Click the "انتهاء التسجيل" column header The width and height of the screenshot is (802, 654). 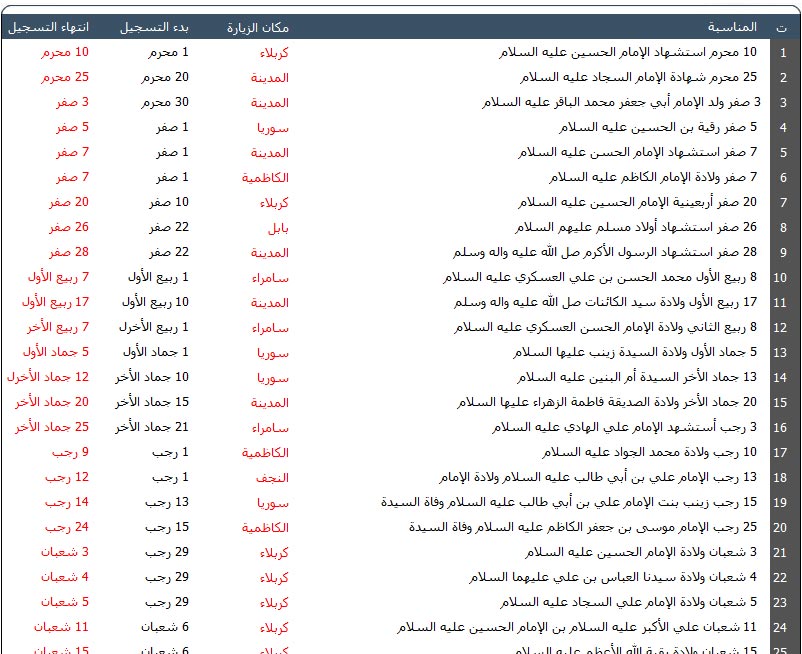46,28
